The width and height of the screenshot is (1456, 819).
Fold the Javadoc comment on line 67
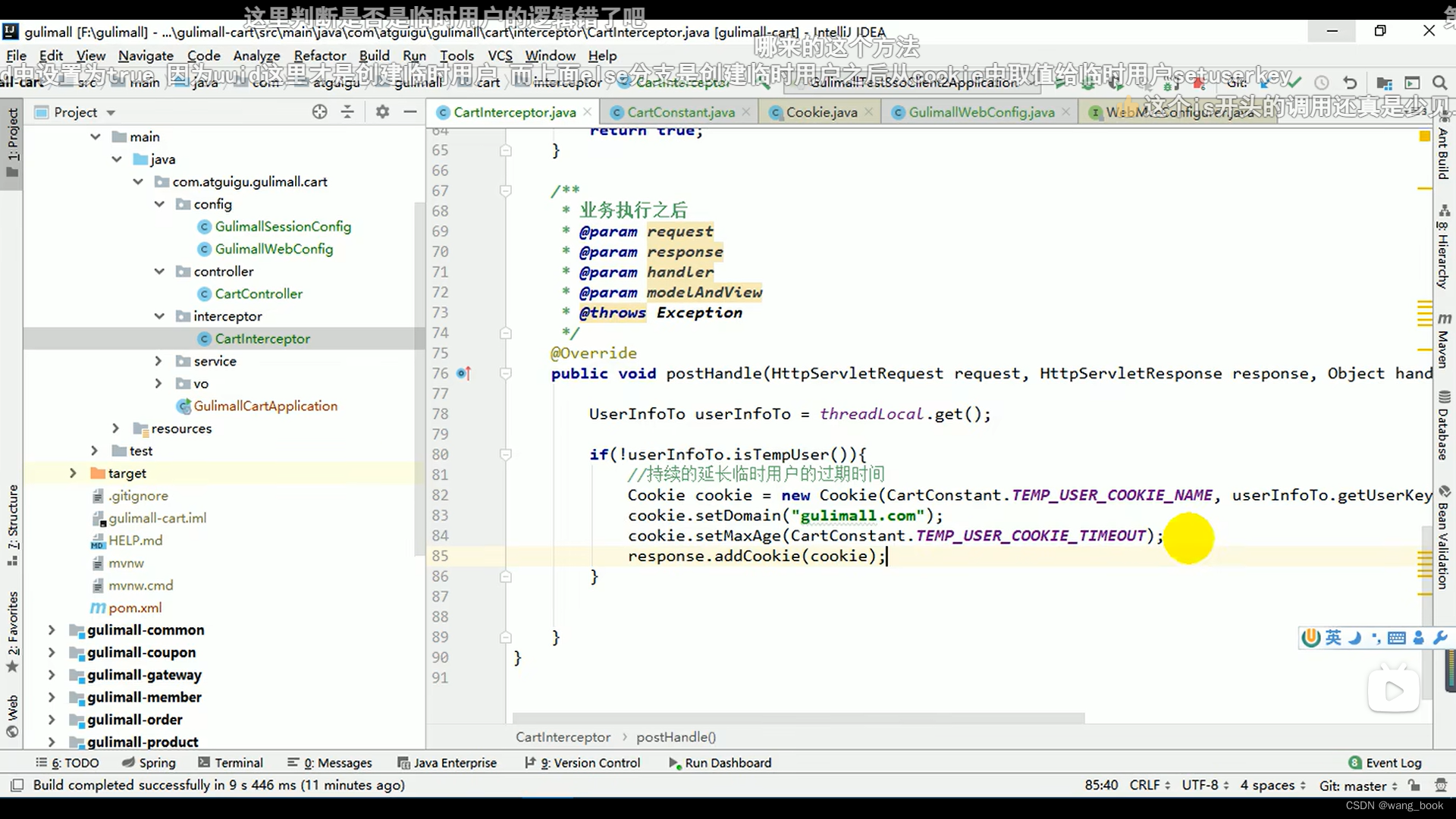coord(506,190)
